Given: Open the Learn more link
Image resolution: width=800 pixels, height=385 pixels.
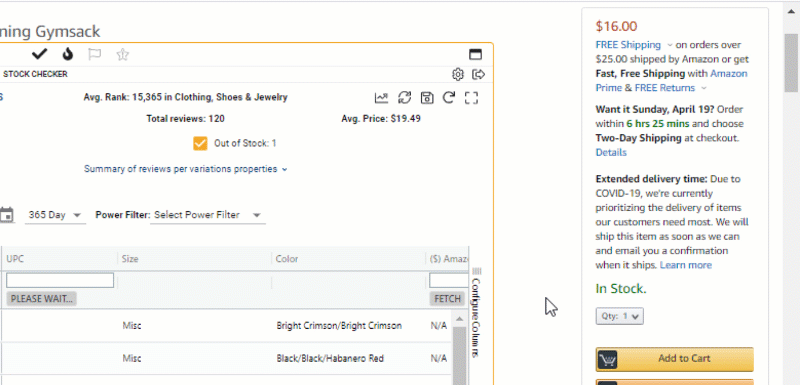Looking at the screenshot, I should click(686, 265).
